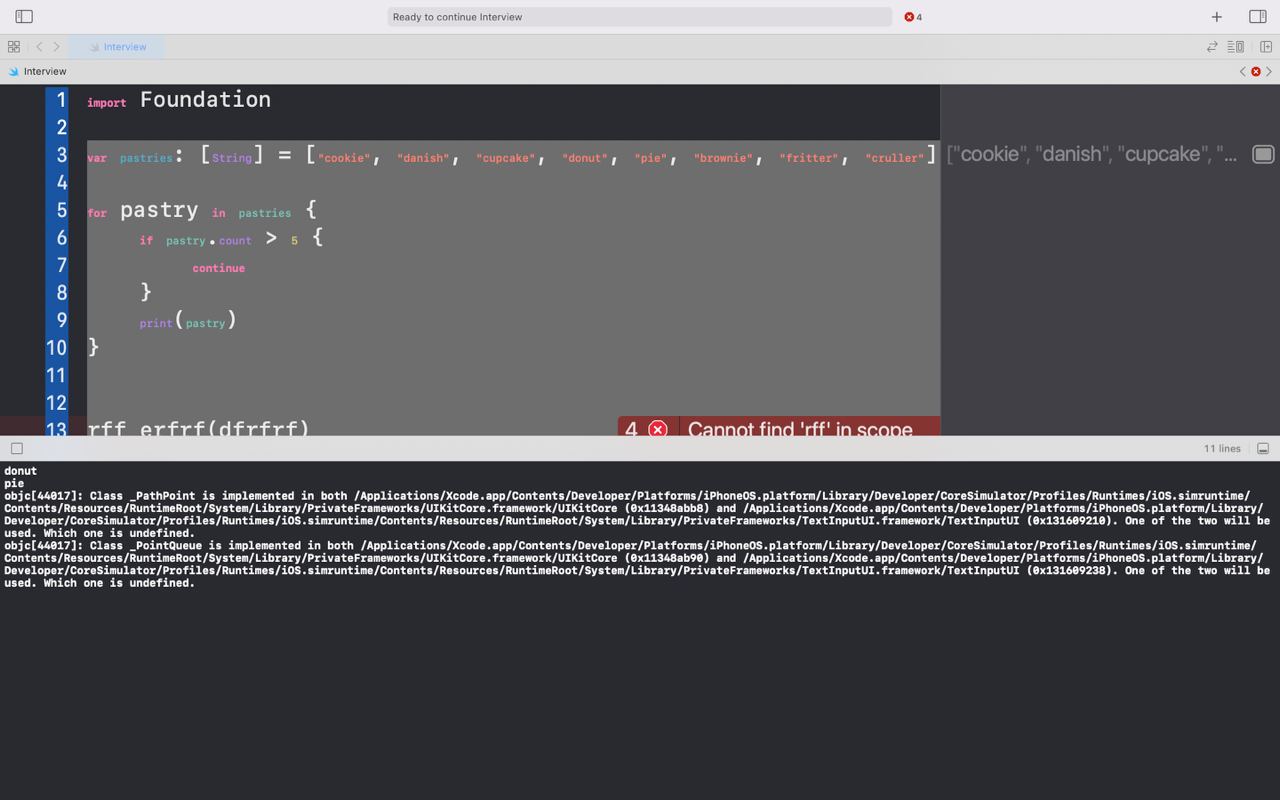Click the 'rff erfrf(dfrfrf)' code on line 13
Viewport: 1280px width, 800px height.
(x=198, y=428)
